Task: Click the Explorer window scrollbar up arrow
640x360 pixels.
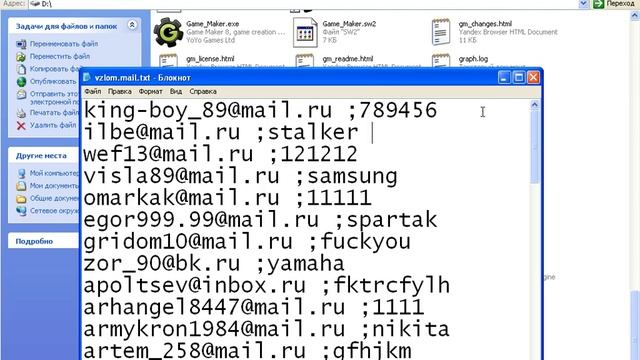Action: tap(635, 16)
